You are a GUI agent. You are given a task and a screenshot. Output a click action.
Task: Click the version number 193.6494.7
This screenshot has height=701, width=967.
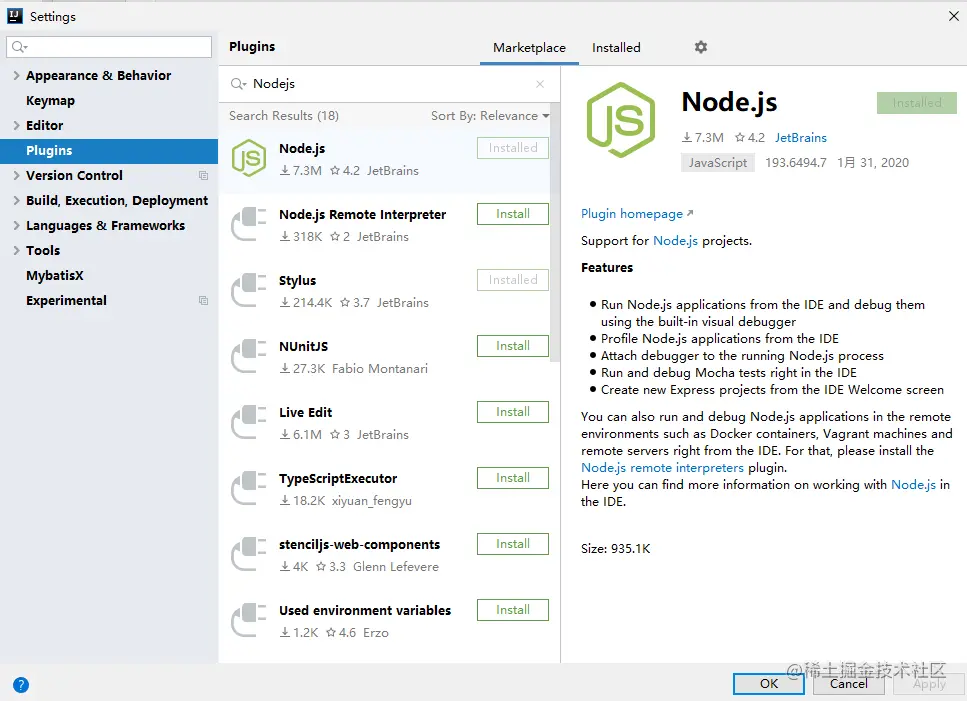[796, 163]
